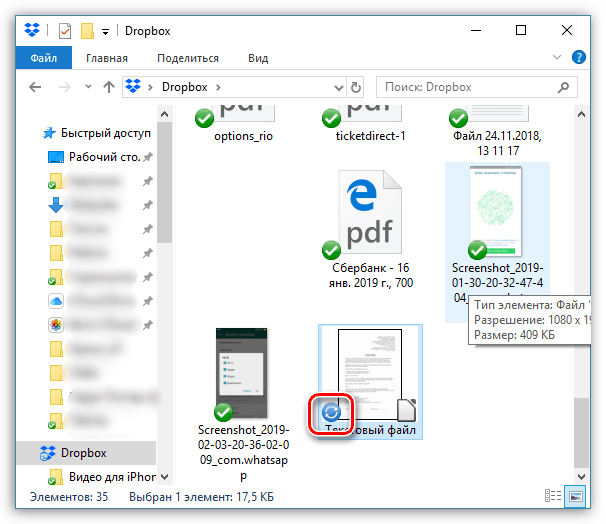Select Screenshot_2019-02-03 whatsapp thumbnail
Viewport: 606px width, 524px height.
[242, 373]
